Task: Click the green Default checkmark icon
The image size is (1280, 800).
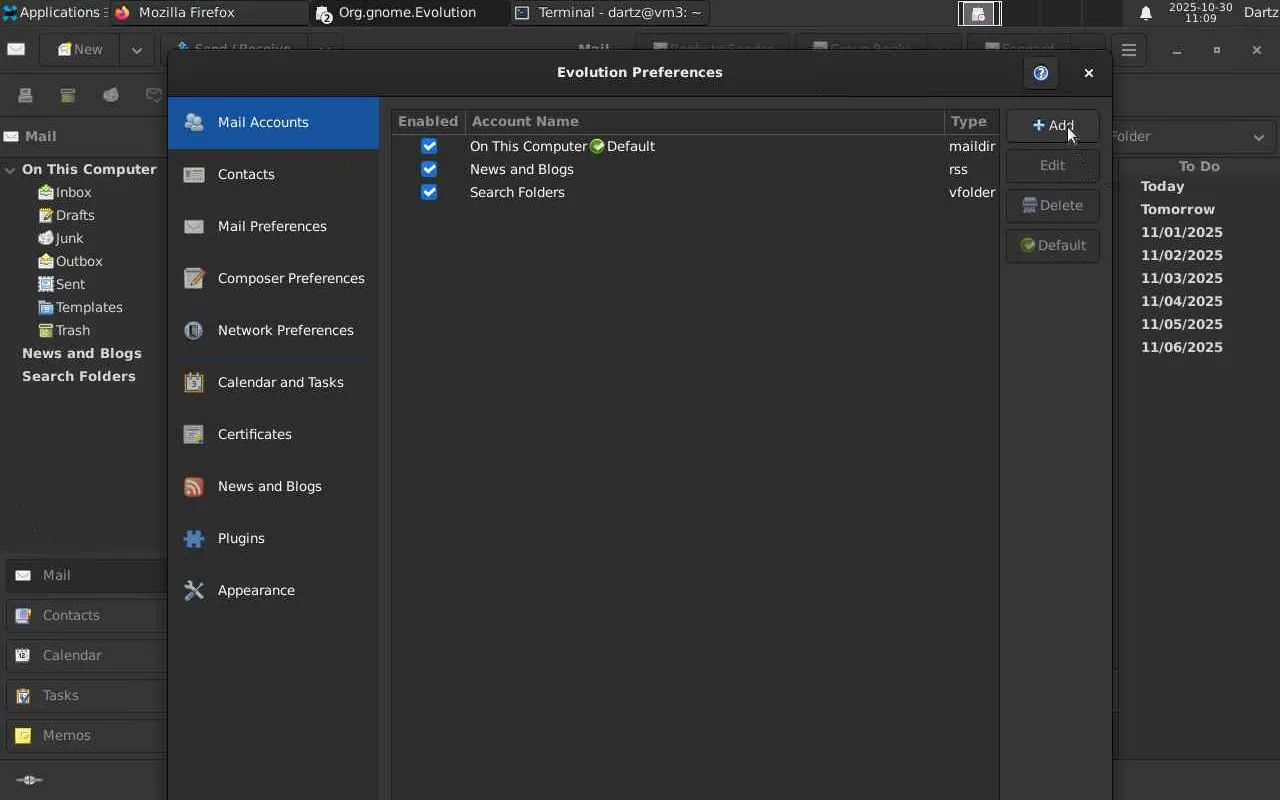Action: [597, 146]
